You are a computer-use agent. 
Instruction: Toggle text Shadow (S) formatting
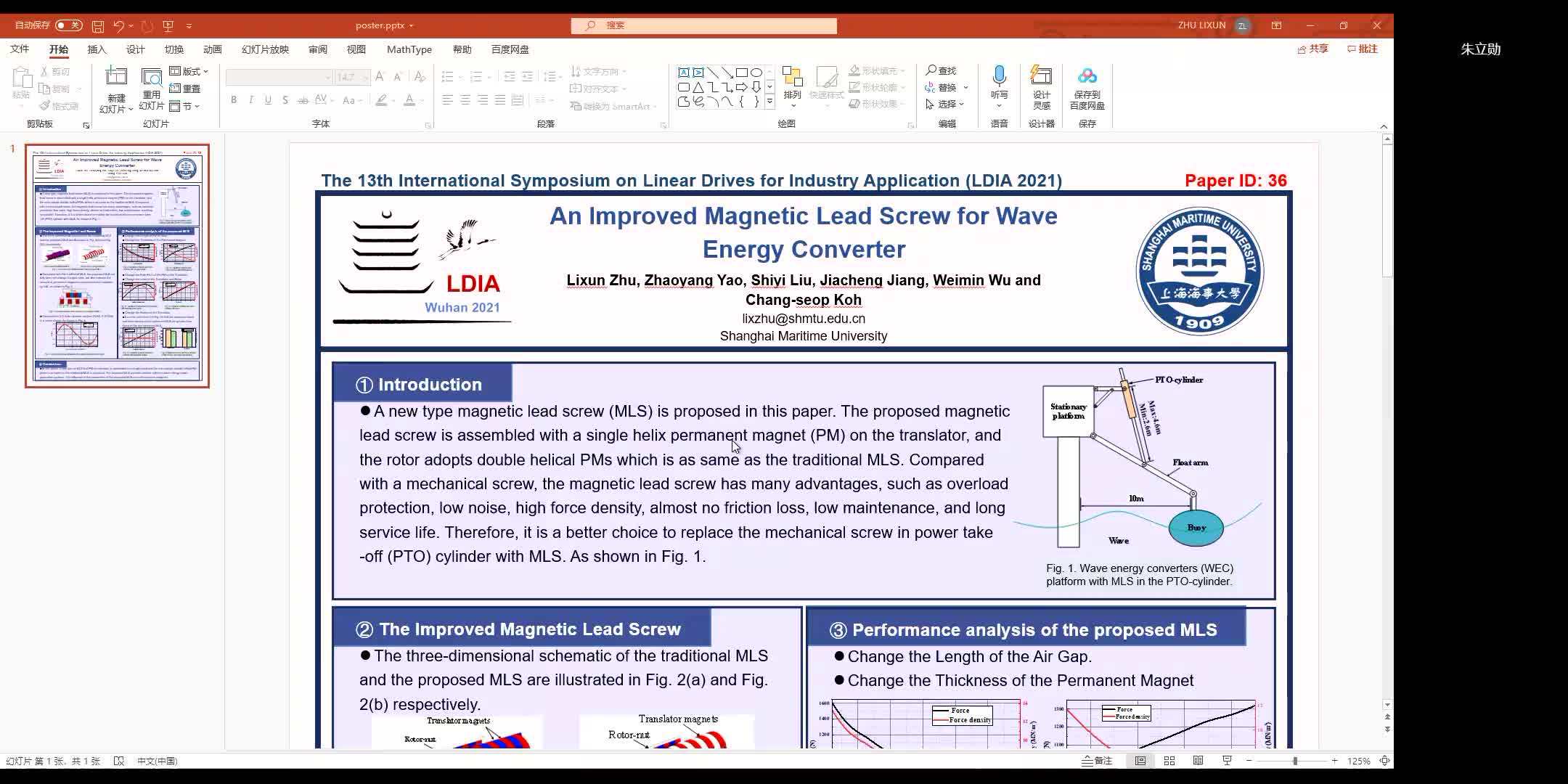(x=285, y=100)
